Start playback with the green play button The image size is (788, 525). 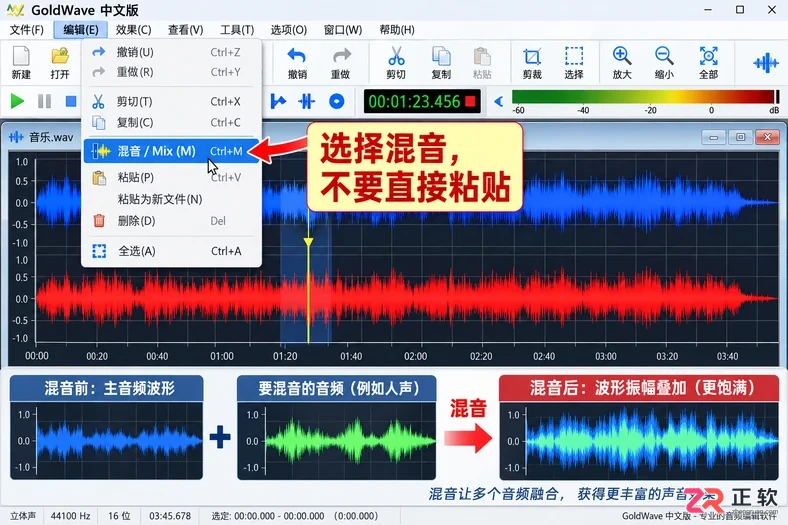[x=17, y=101]
